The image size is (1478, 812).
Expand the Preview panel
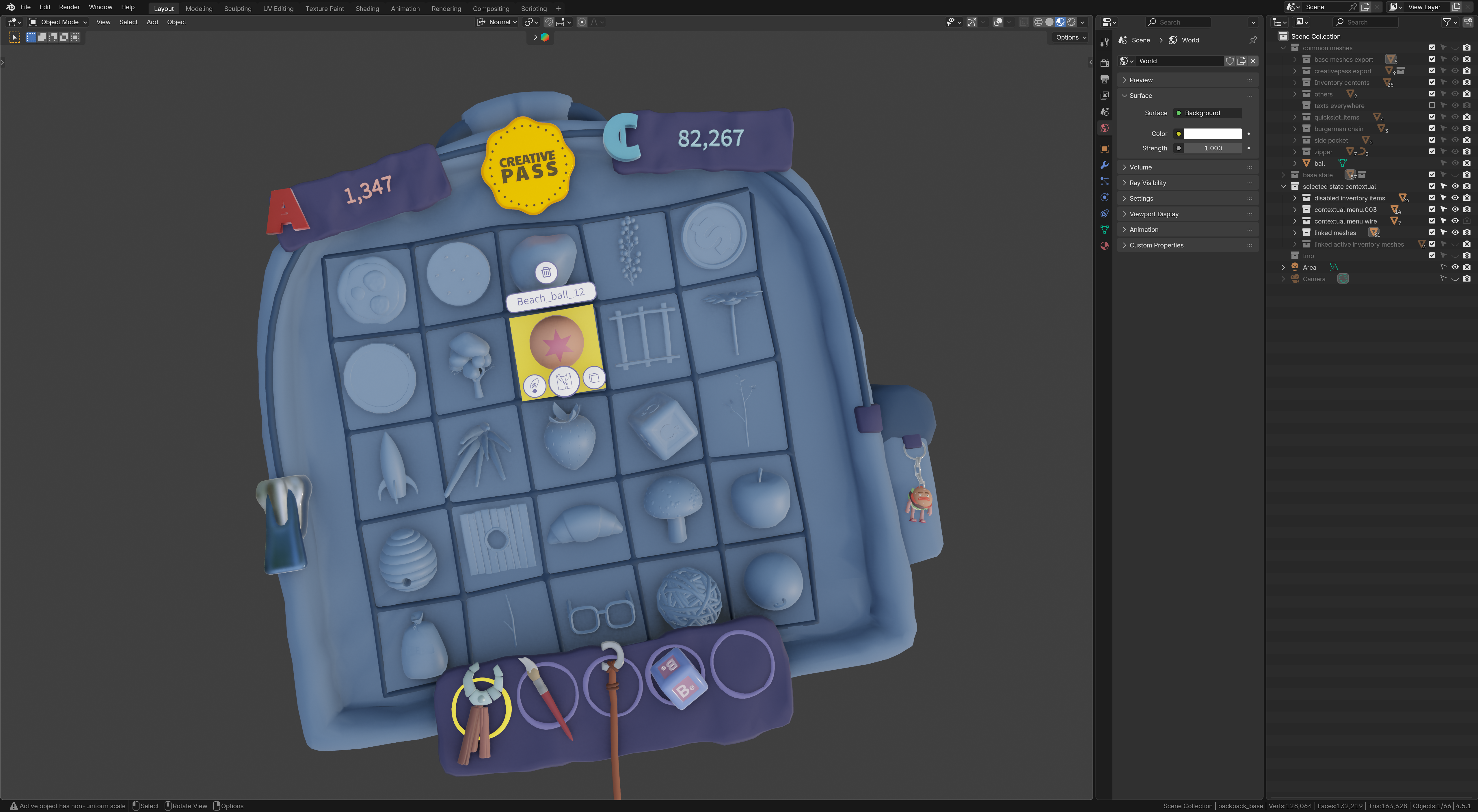click(x=1188, y=80)
